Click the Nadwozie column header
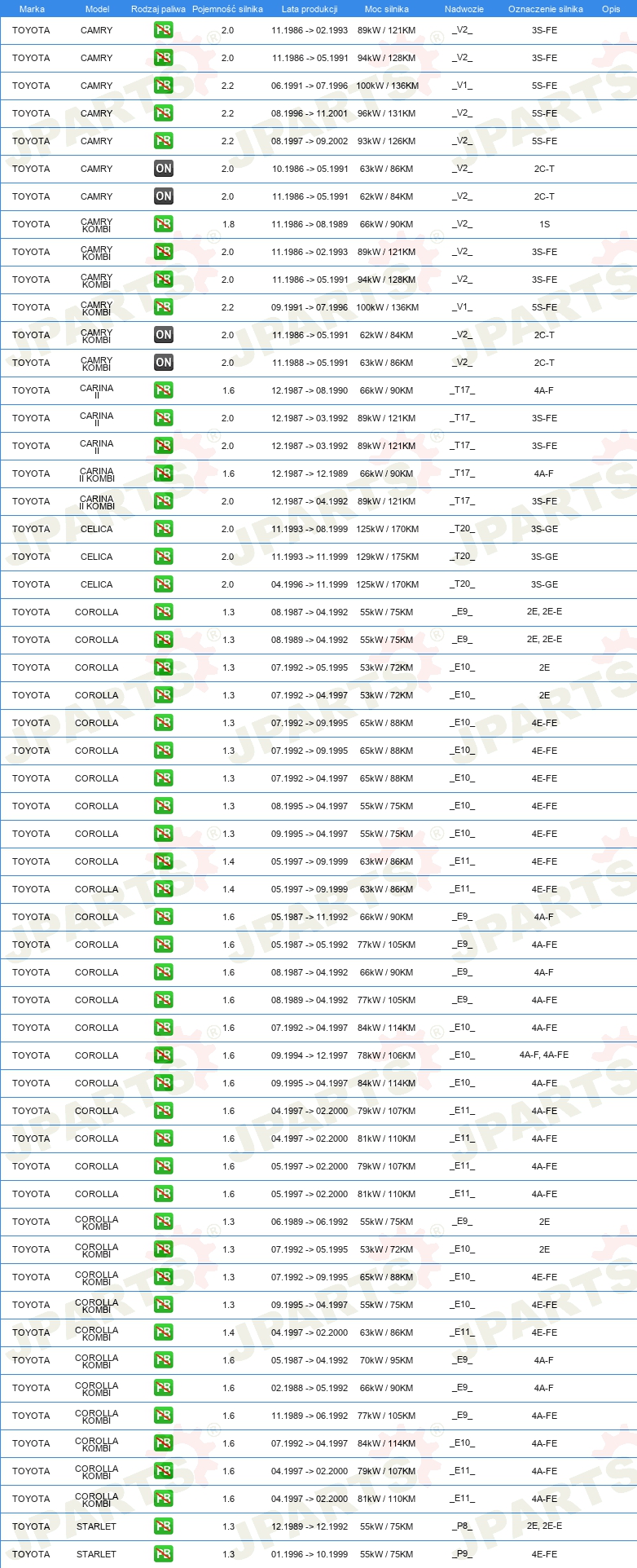 pyautogui.click(x=463, y=9)
